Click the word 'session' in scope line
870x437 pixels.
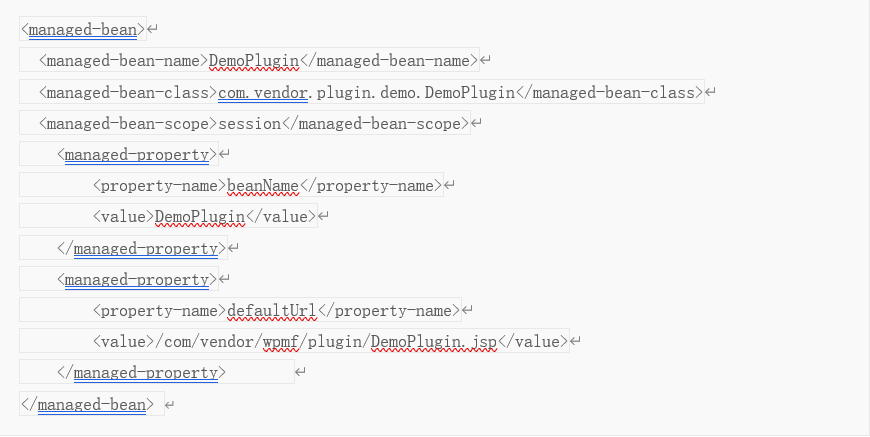250,123
